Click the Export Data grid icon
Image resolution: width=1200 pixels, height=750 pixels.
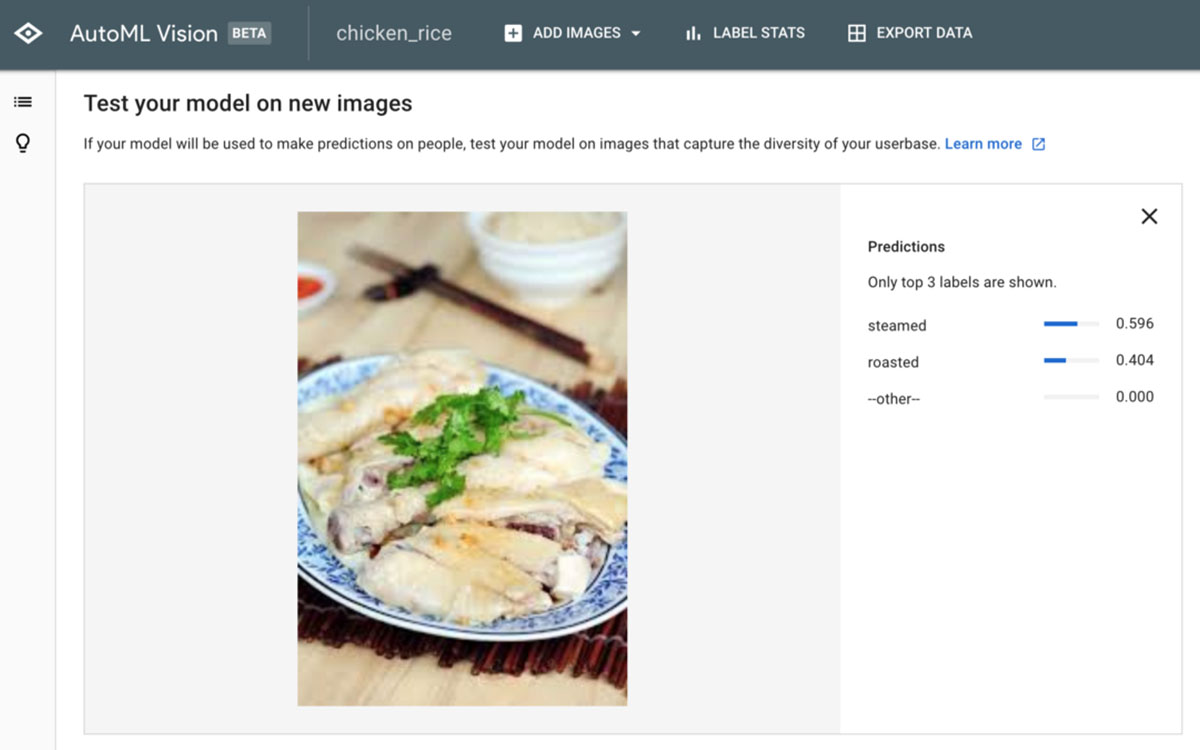tap(856, 33)
